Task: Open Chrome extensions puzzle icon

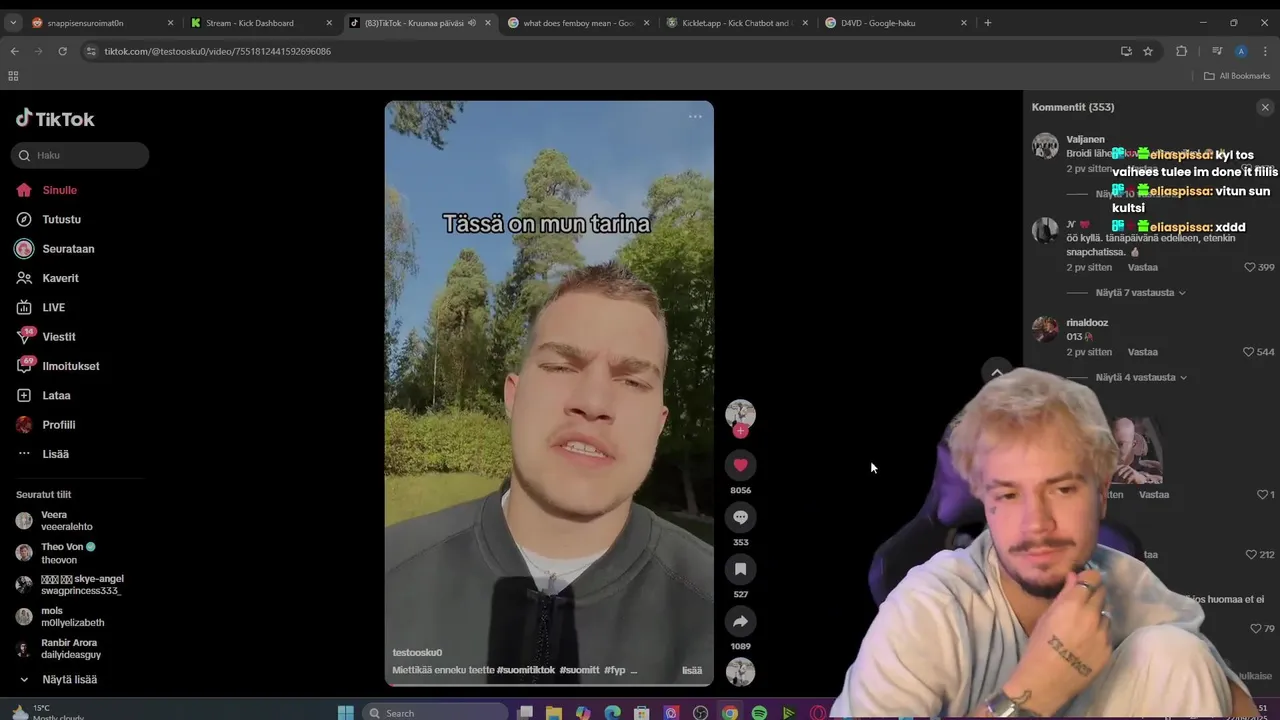Action: pos(1181,51)
